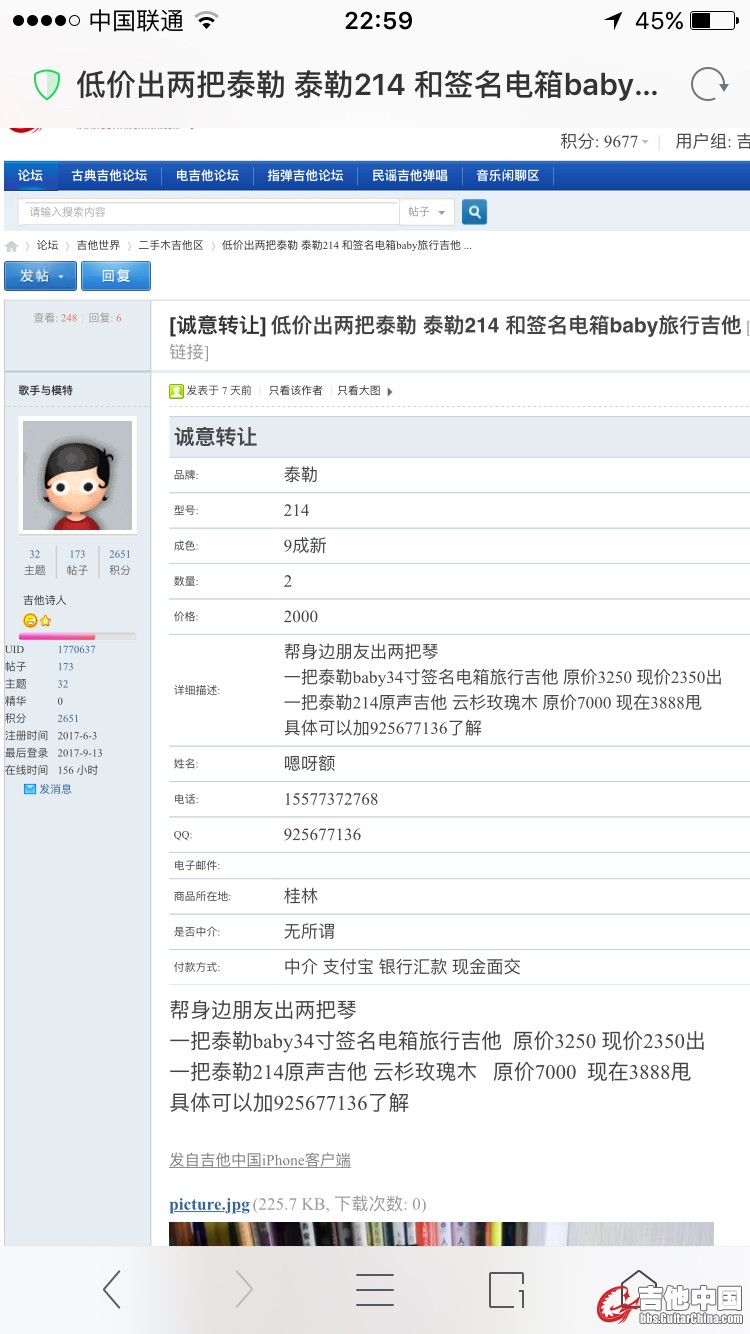Image resolution: width=750 pixels, height=1334 pixels.
Task: Click the 吉他世界 breadcrumb link
Action: [98, 246]
